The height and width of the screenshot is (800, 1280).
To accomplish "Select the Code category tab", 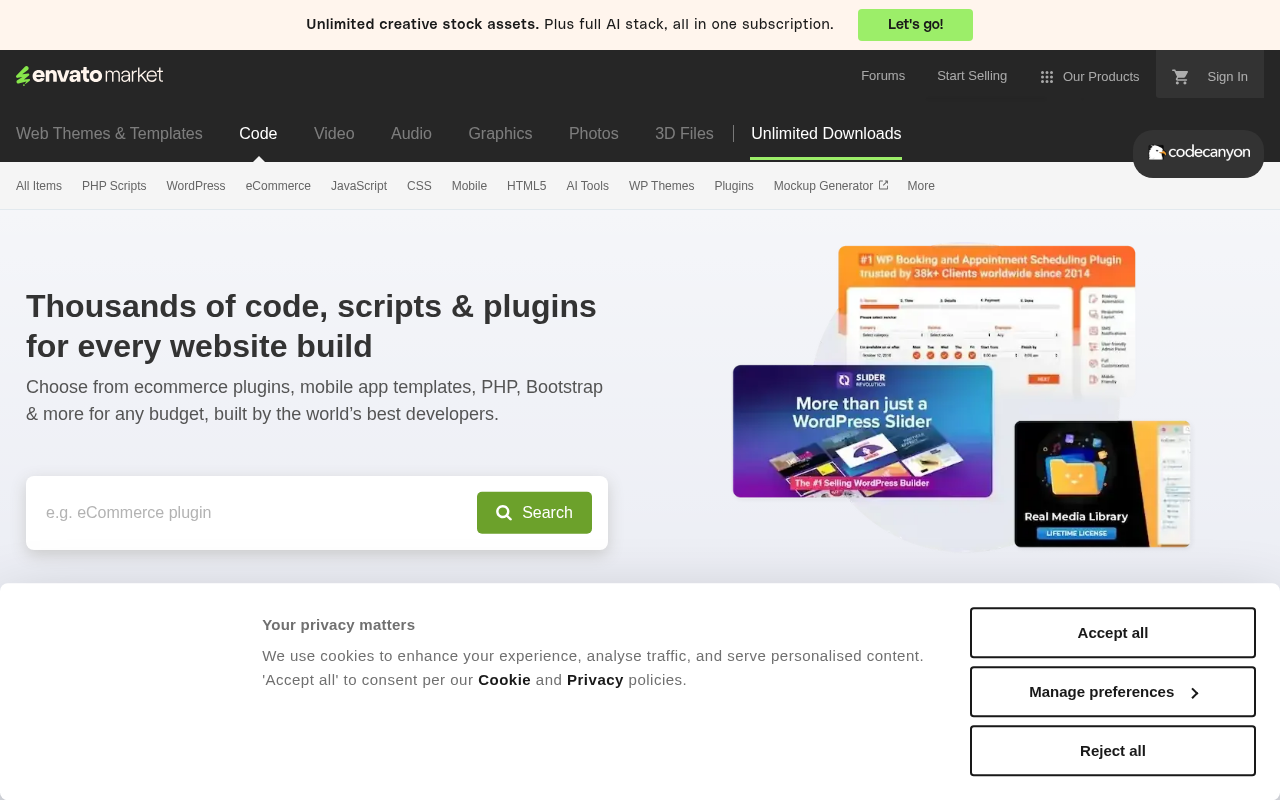I will point(258,134).
